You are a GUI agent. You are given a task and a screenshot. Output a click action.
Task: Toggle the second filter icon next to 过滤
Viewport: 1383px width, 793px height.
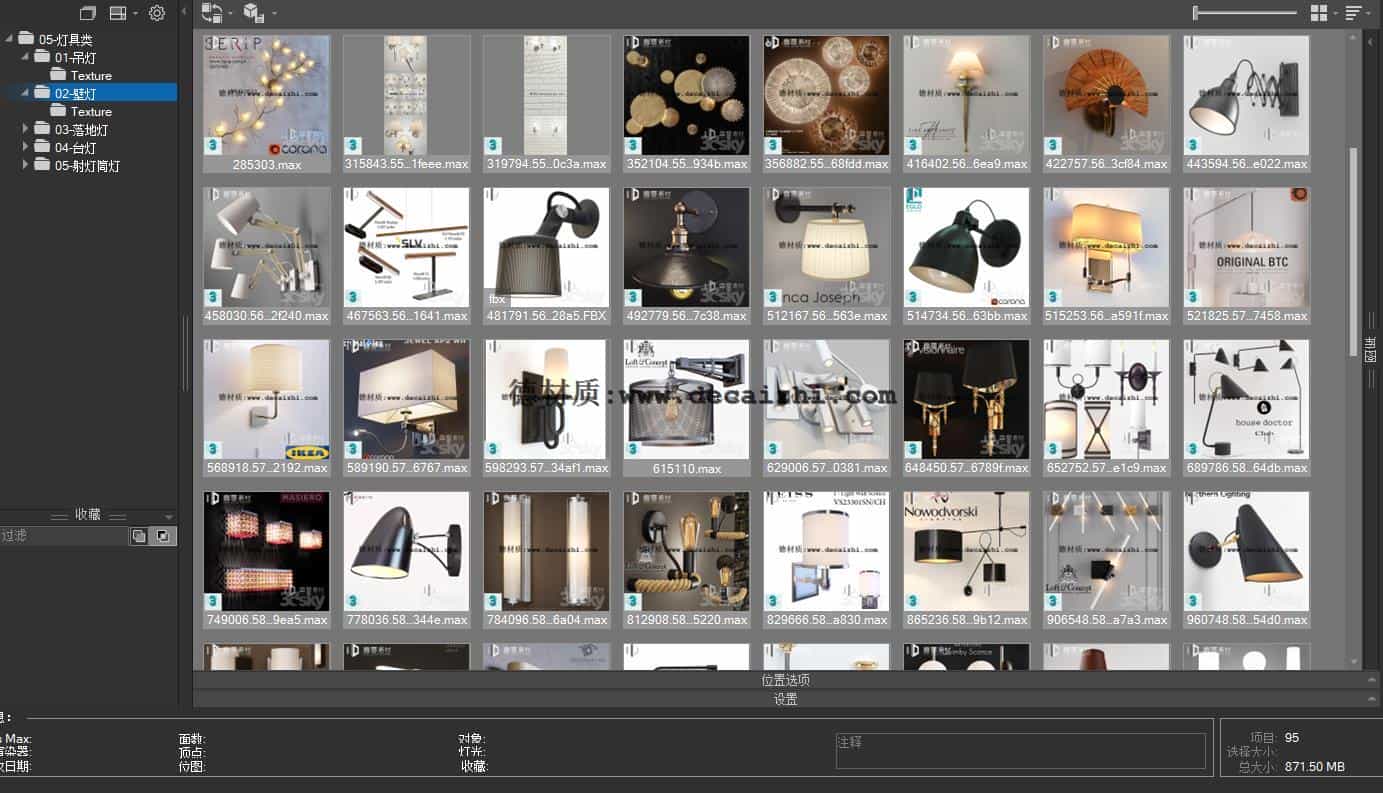(161, 536)
